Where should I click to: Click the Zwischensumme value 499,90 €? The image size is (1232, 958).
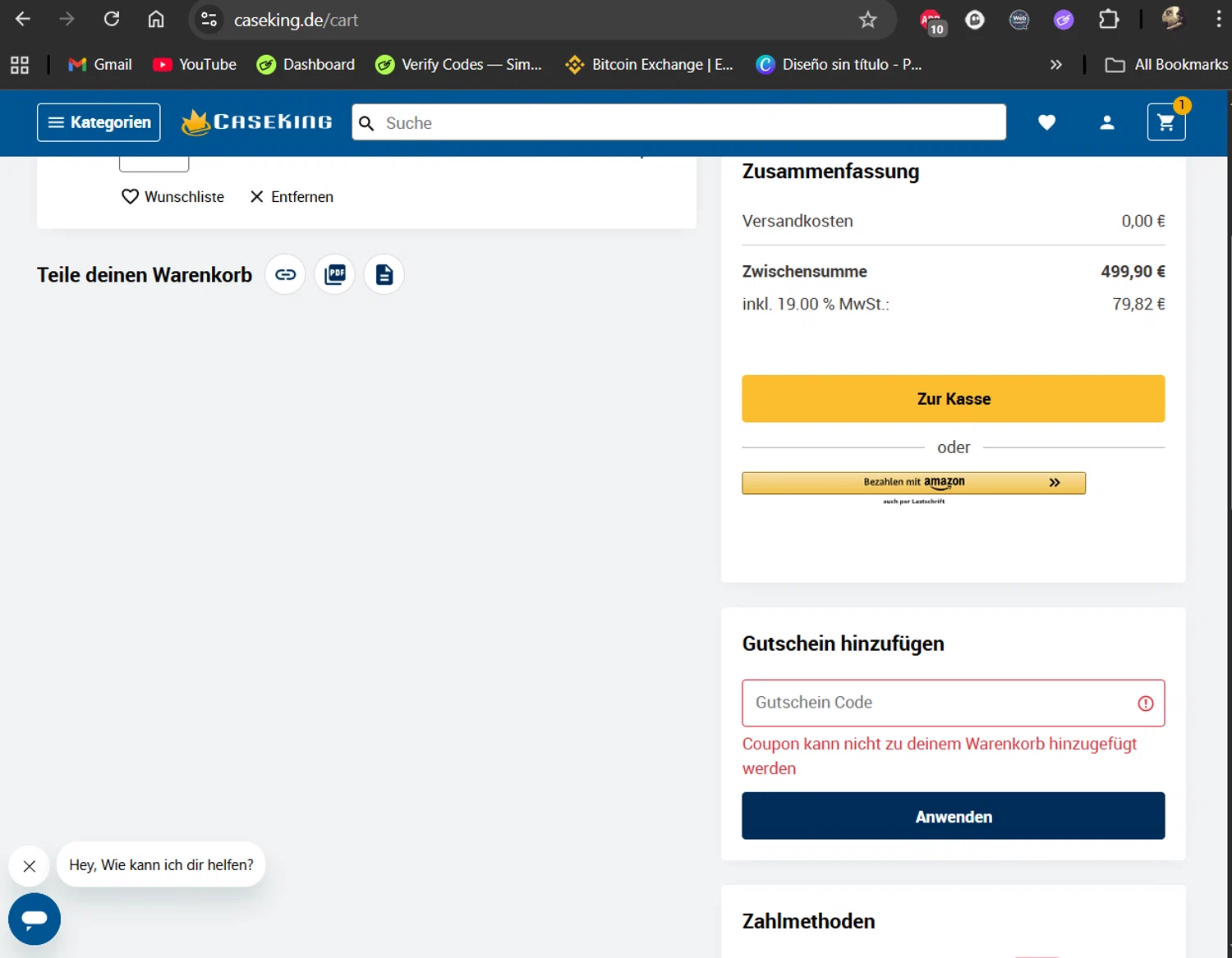[x=1133, y=272]
